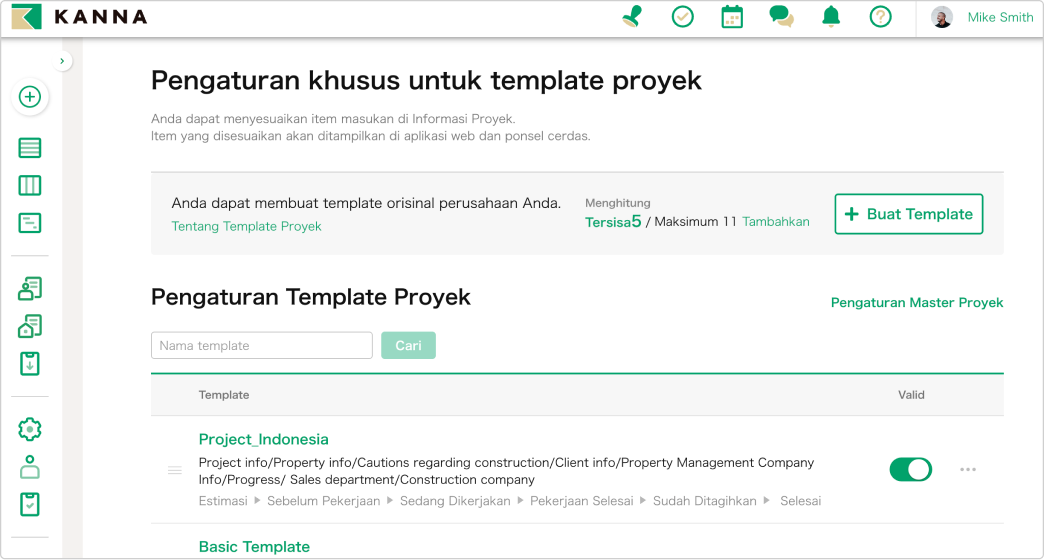The height and width of the screenshot is (560, 1044).
Task: Click the plus circle create icon in sidebar
Action: (x=29, y=97)
